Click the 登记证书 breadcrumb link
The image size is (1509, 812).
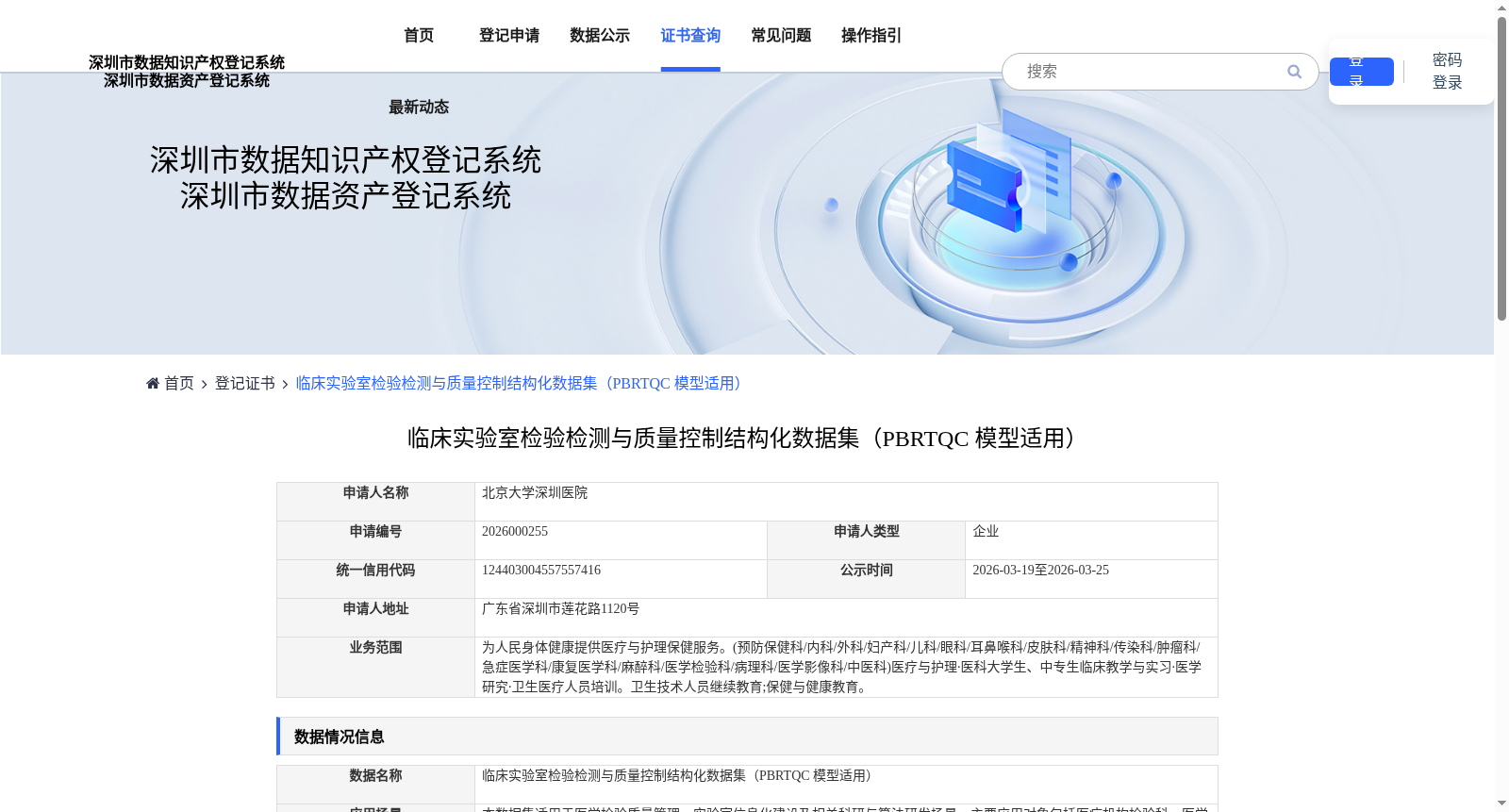pyautogui.click(x=245, y=383)
